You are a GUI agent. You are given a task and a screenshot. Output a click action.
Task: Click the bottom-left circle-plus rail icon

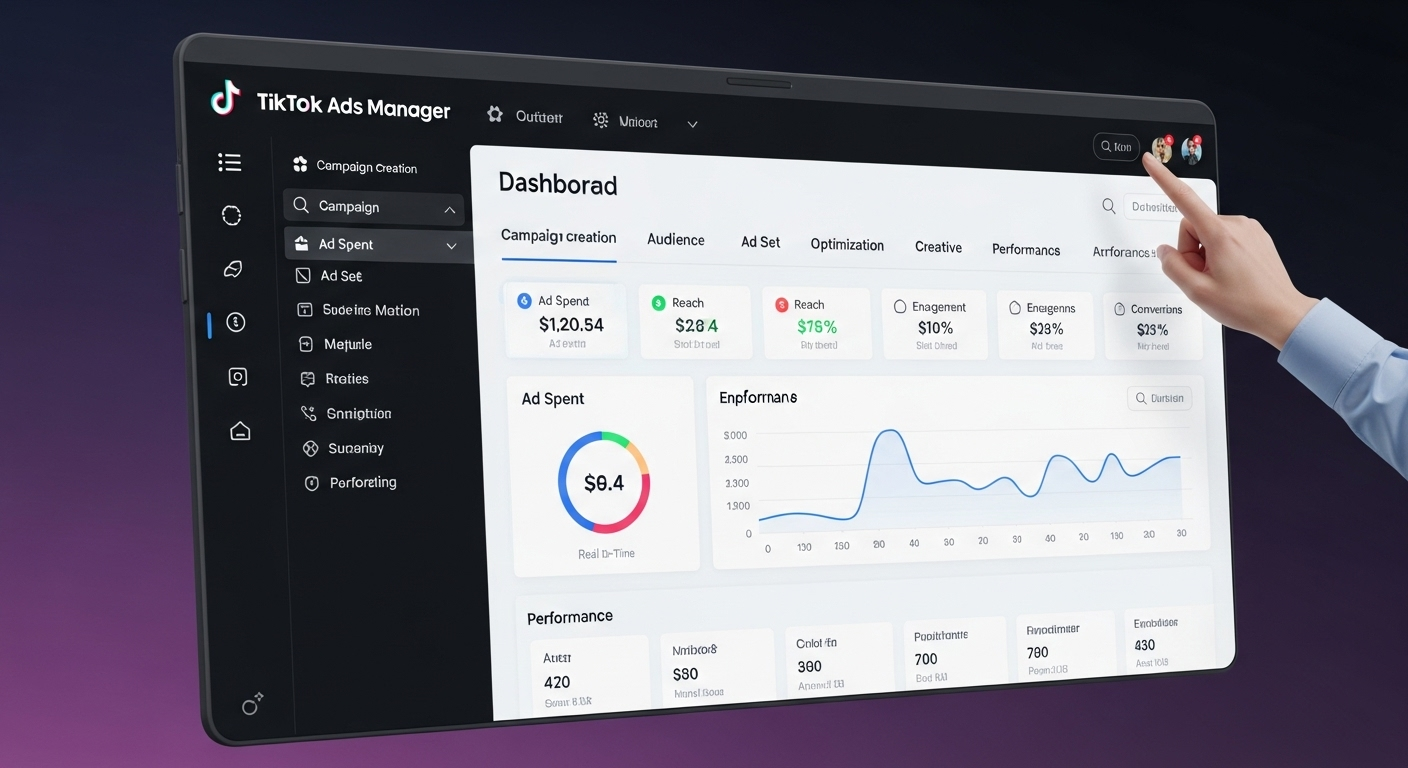coord(252,705)
